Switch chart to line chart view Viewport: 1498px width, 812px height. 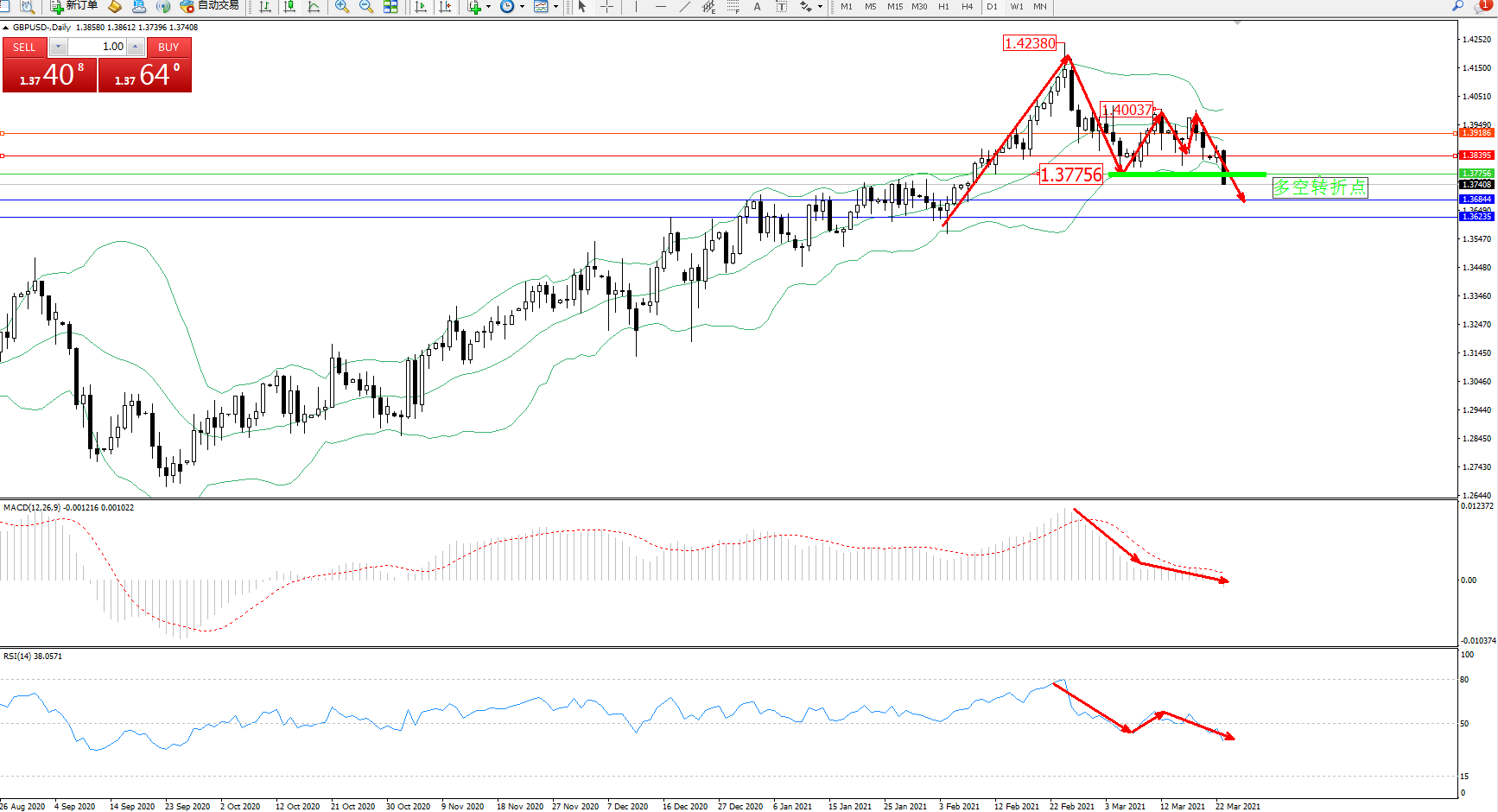pyautogui.click(x=314, y=7)
